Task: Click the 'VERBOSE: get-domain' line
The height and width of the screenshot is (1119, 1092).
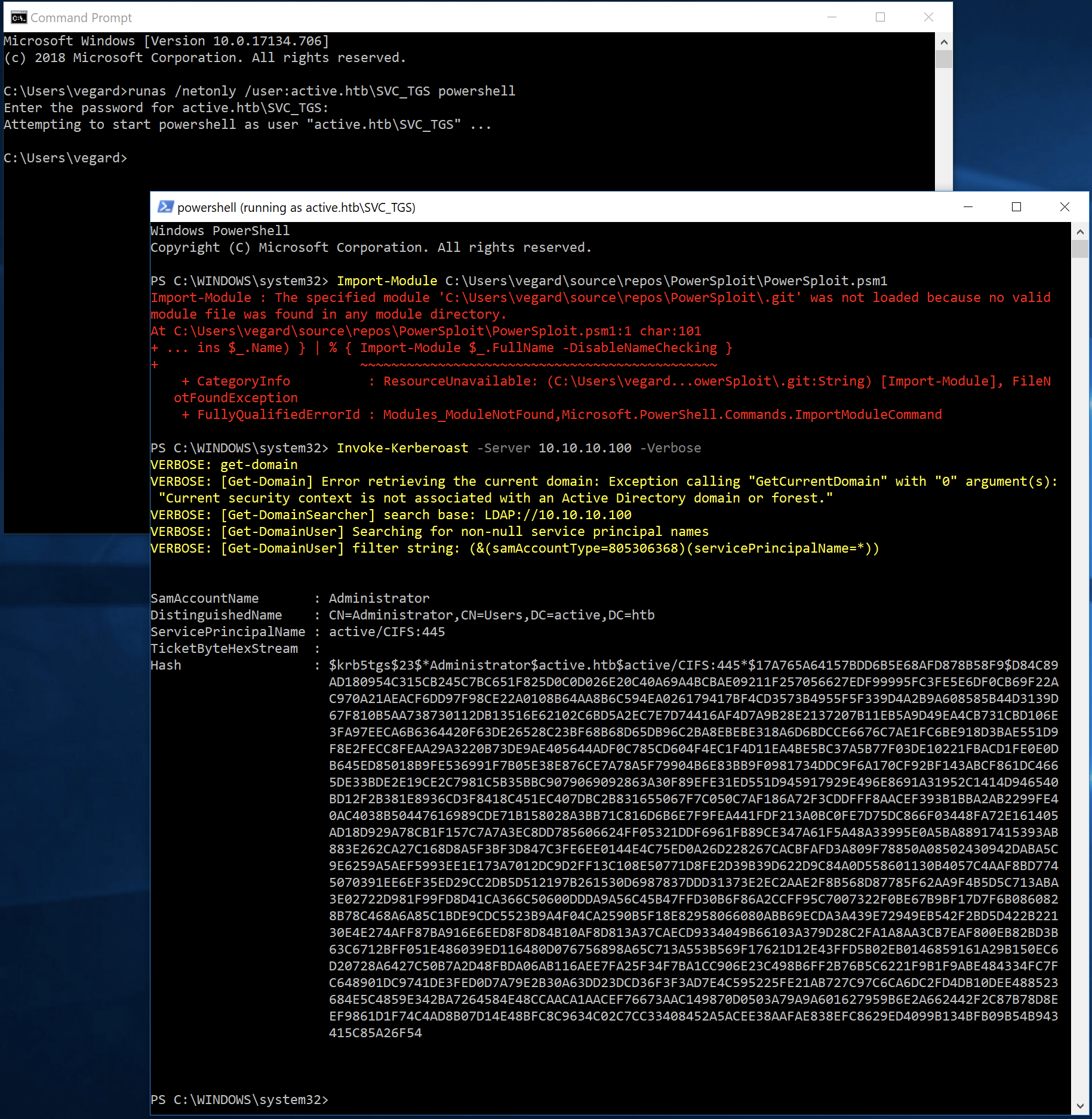Action: (224, 465)
